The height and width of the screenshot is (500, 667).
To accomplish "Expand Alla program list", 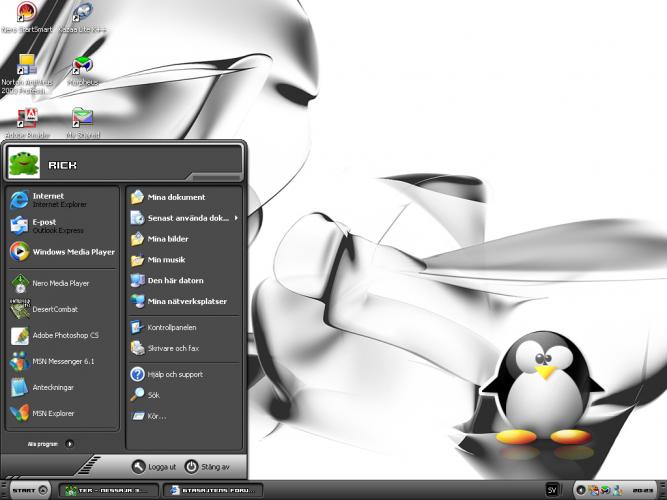I will point(48,442).
